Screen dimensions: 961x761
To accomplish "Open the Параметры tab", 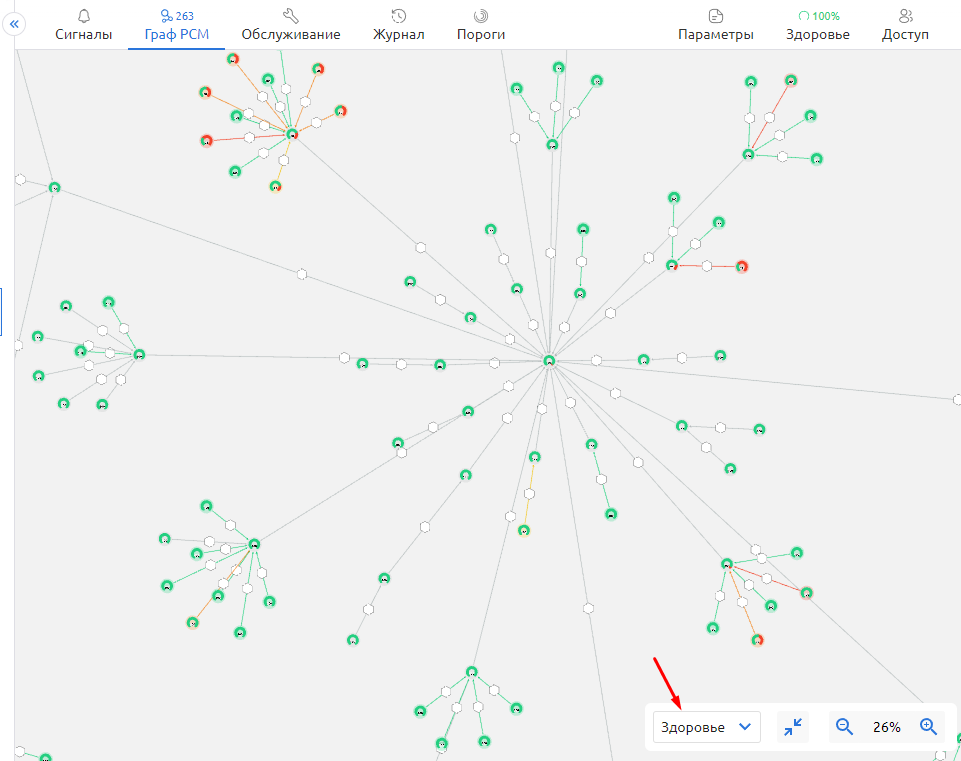I will pos(715,25).
